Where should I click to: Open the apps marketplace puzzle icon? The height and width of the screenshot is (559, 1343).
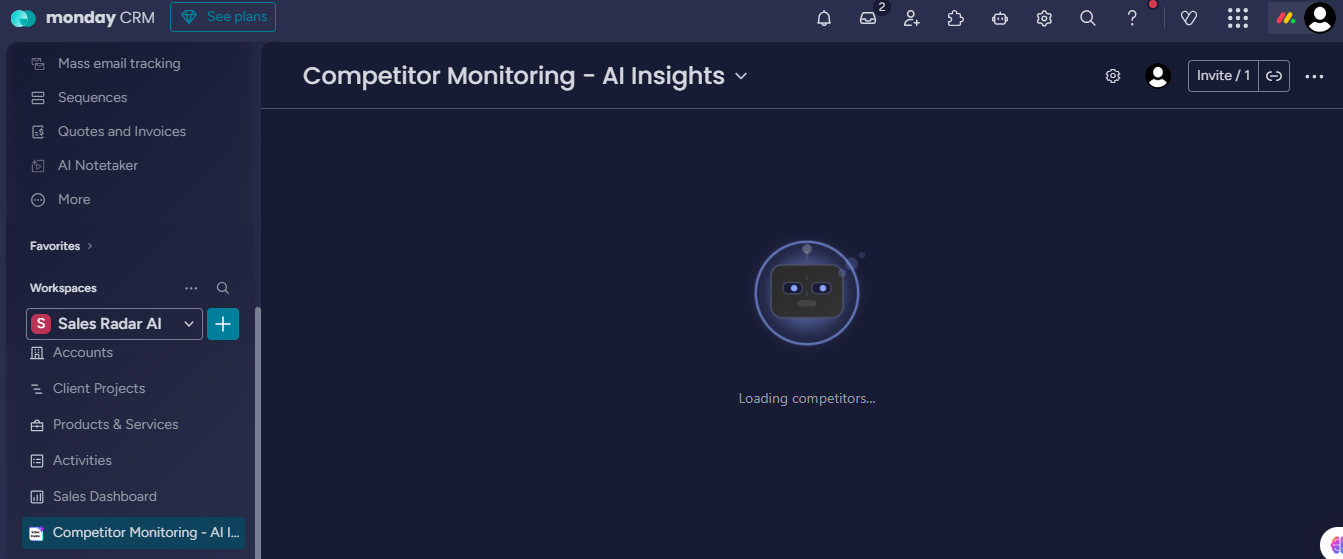coord(956,18)
